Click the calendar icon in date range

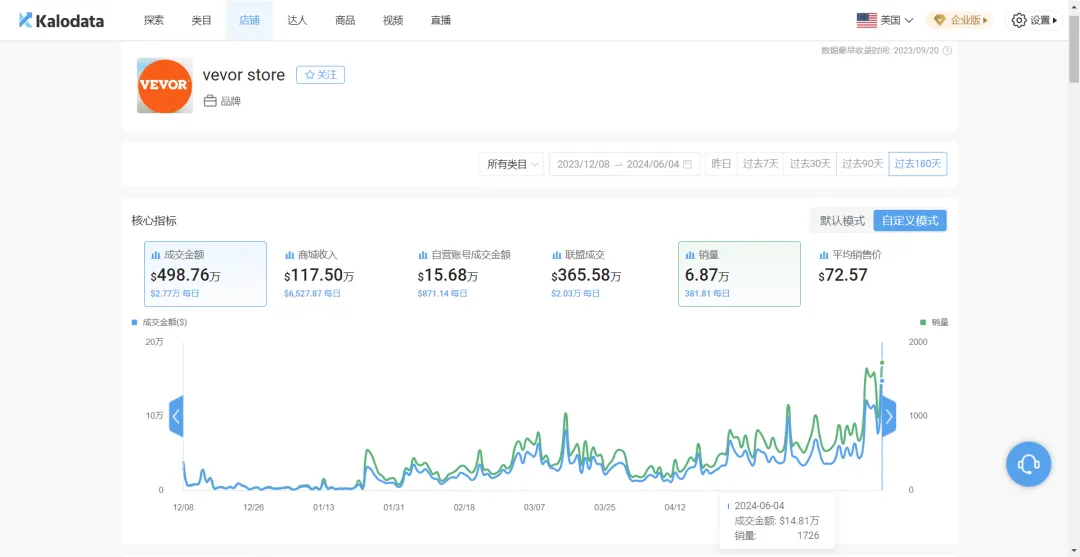coord(687,164)
